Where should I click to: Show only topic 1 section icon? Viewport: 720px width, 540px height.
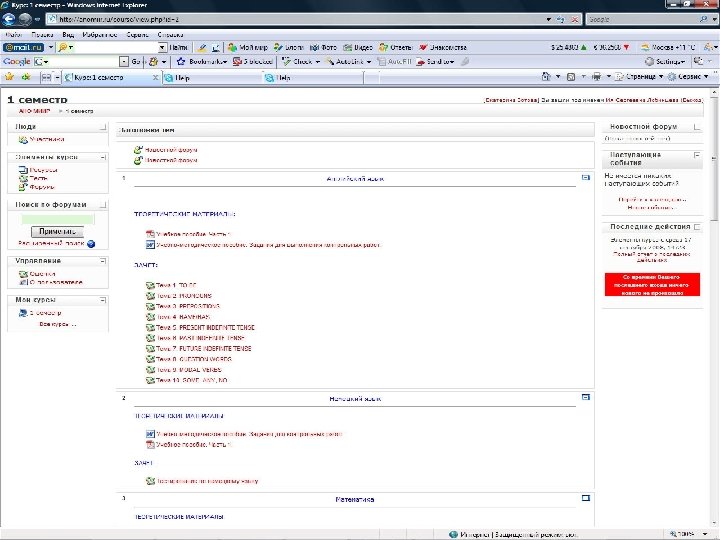coord(586,178)
